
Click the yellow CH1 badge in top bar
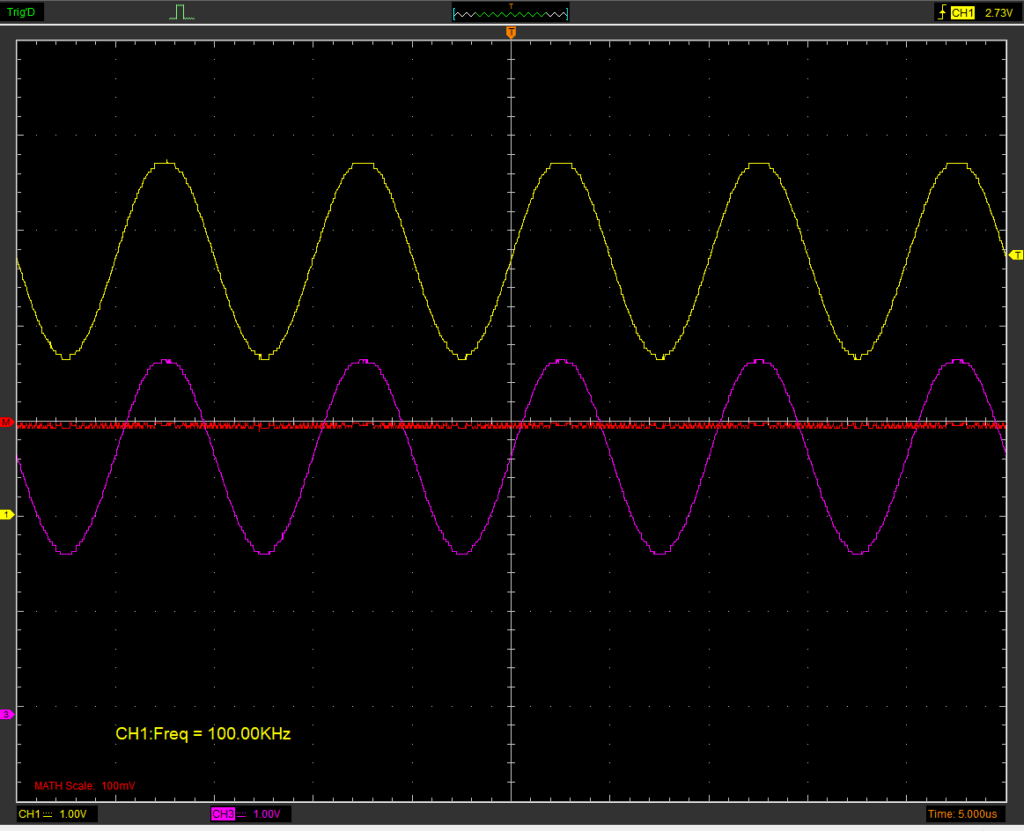click(x=962, y=13)
